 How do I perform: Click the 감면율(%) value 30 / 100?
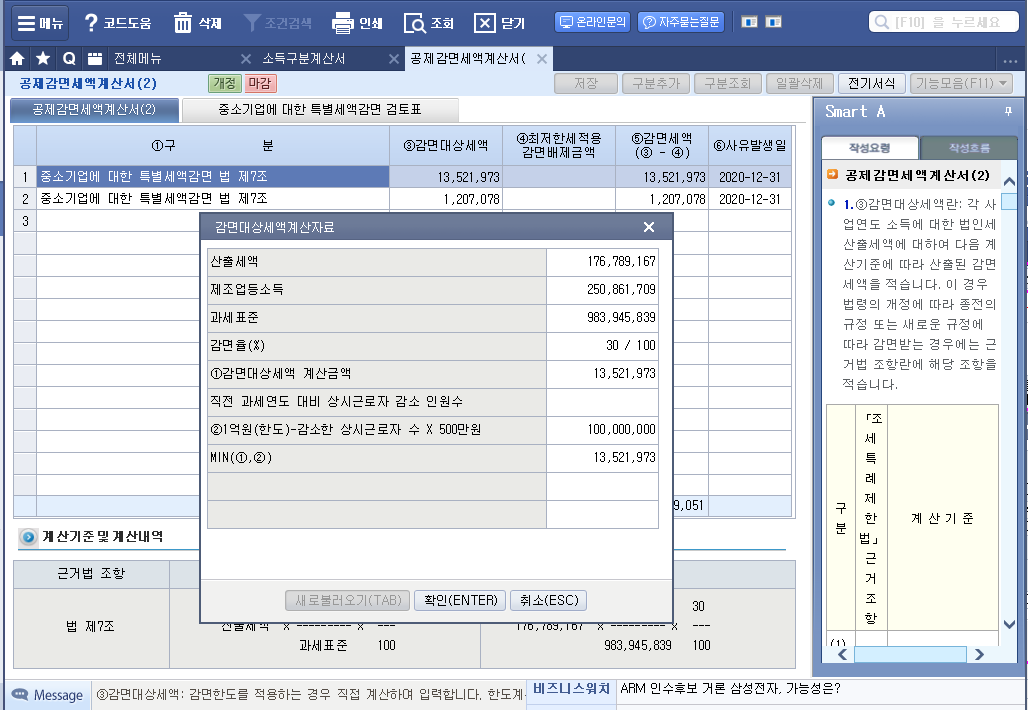[x=602, y=345]
